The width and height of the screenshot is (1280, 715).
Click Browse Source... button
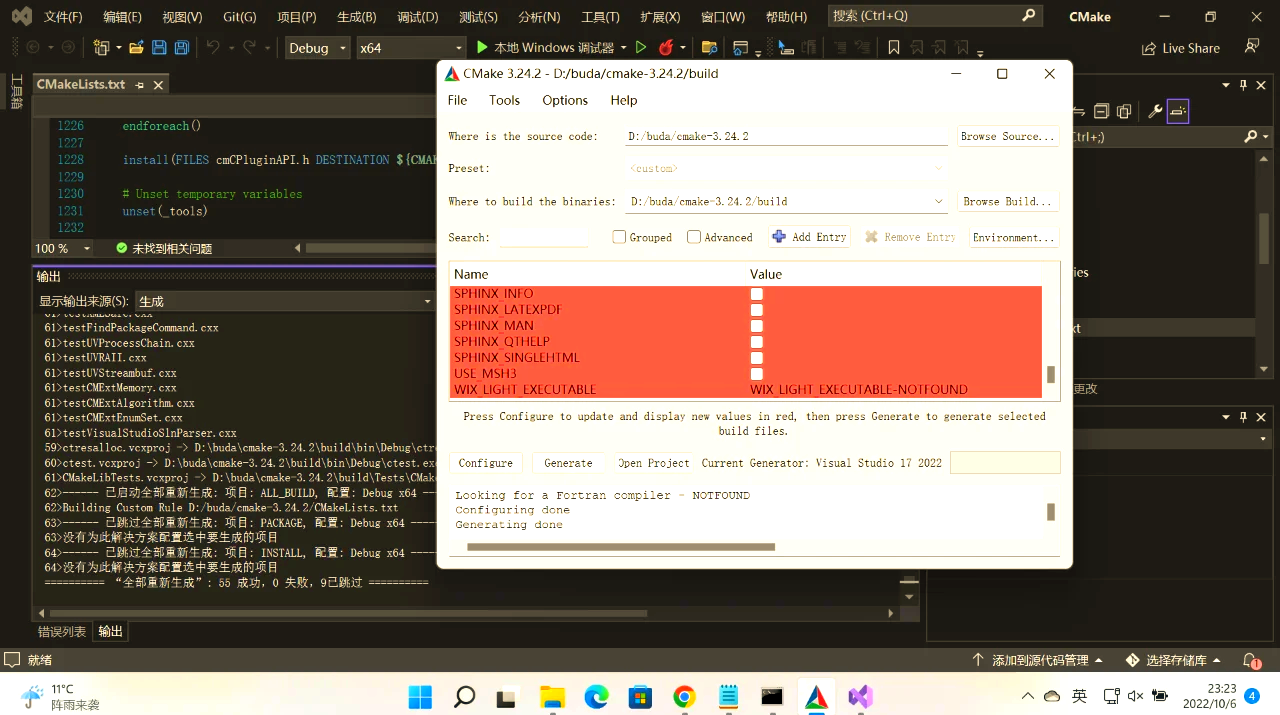[x=1008, y=136]
